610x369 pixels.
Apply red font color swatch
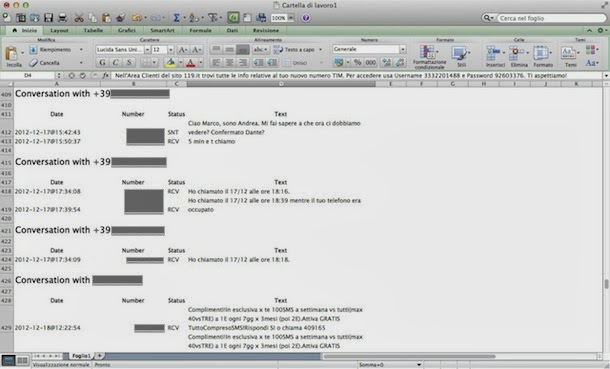pos(191,62)
